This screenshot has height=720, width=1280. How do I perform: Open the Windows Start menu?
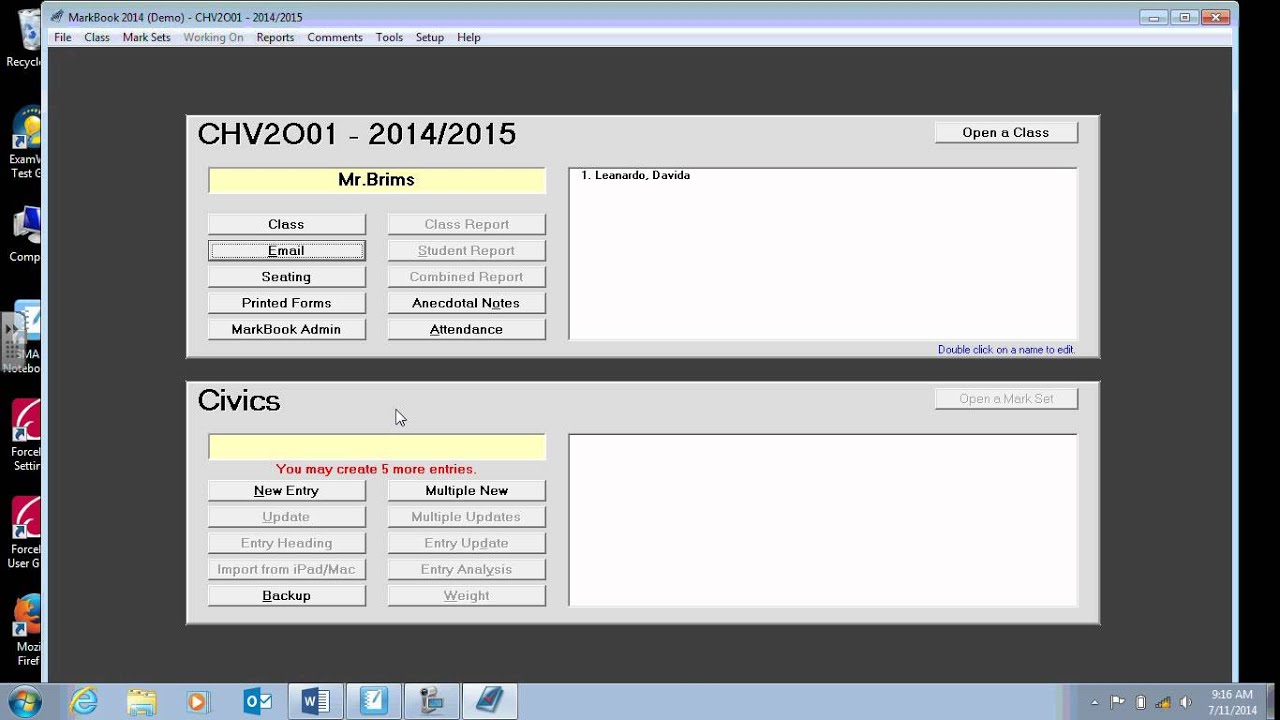coord(23,701)
